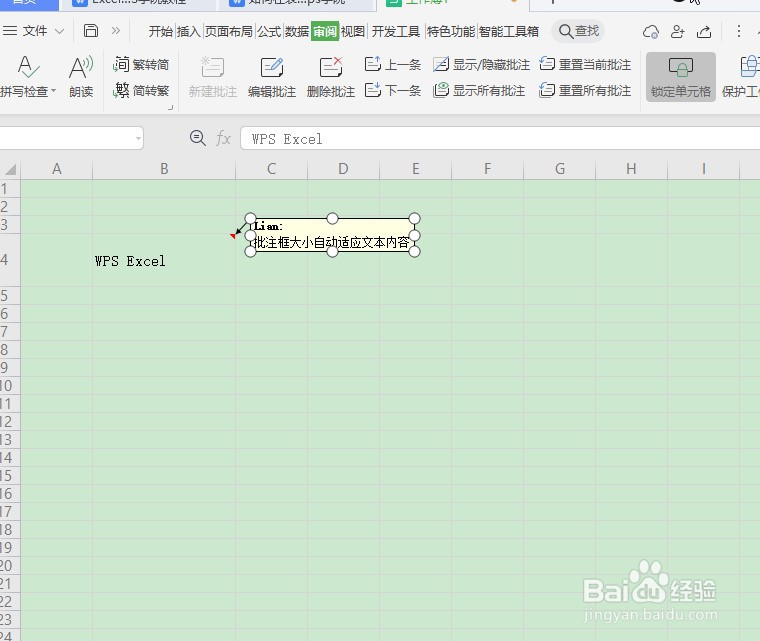Click the comment box top-middle resize handle

coord(332,219)
